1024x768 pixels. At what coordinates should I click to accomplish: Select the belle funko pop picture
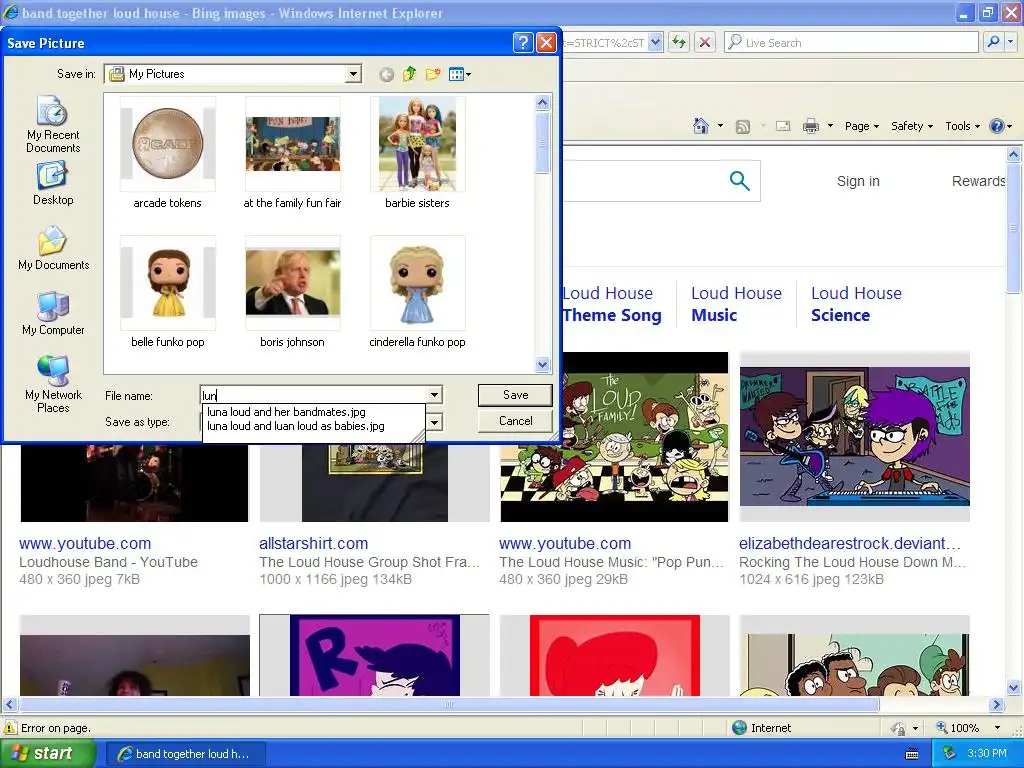tap(168, 293)
